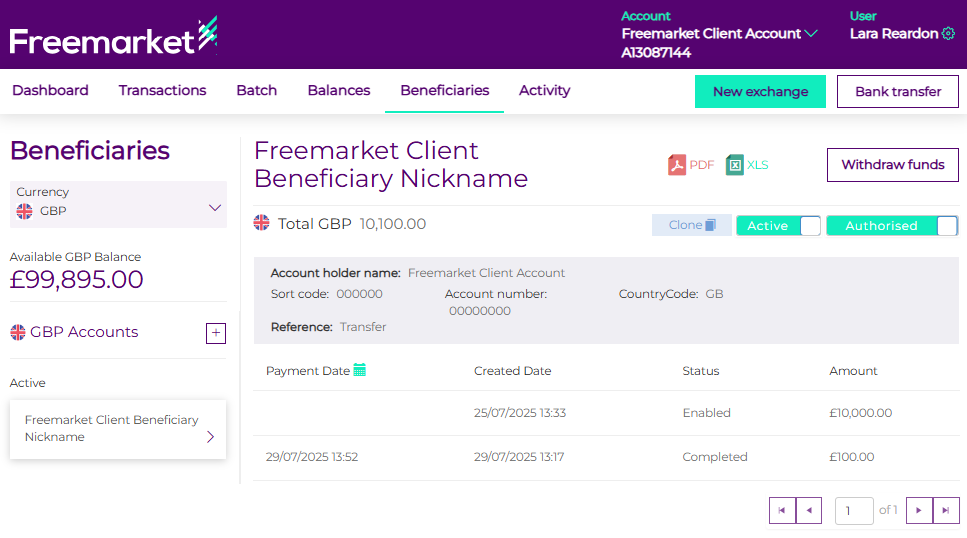Open the Payment Date calendar icon
This screenshot has width=967, height=538.
360,370
